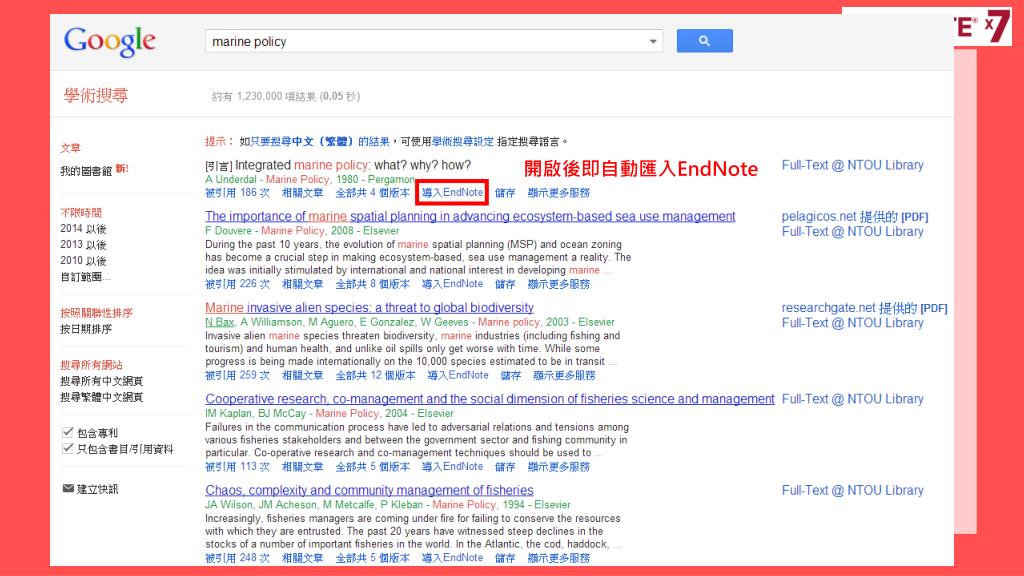
Task: Open 自訂範圍 date range option
Action: point(86,277)
